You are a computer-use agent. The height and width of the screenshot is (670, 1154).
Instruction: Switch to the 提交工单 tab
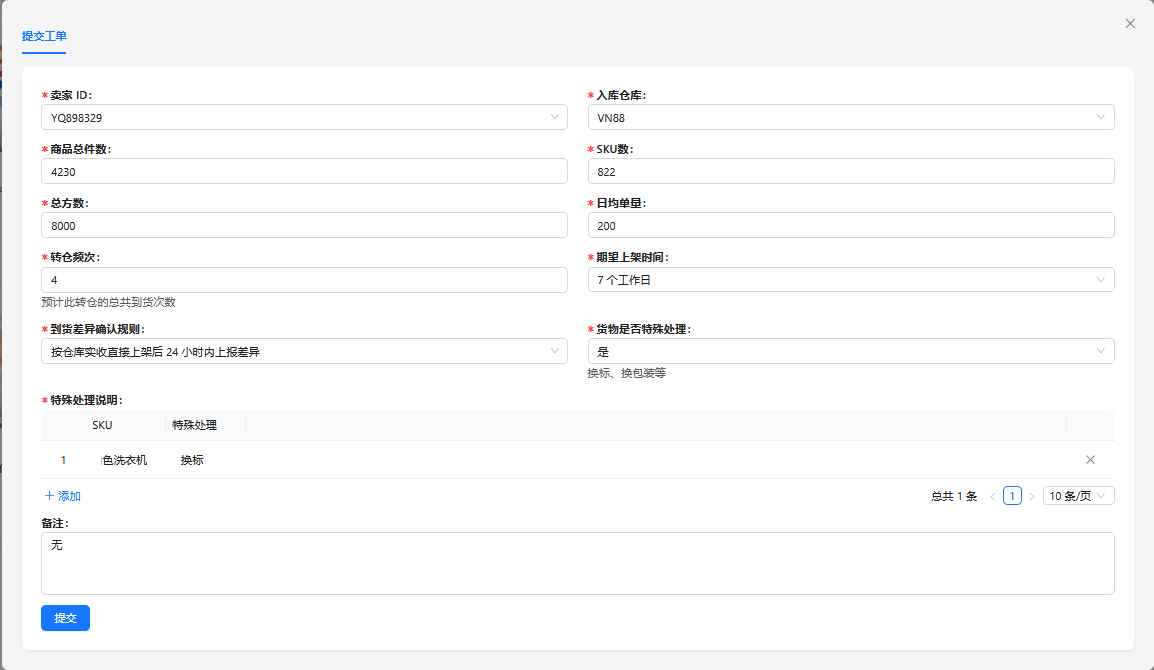pos(44,36)
